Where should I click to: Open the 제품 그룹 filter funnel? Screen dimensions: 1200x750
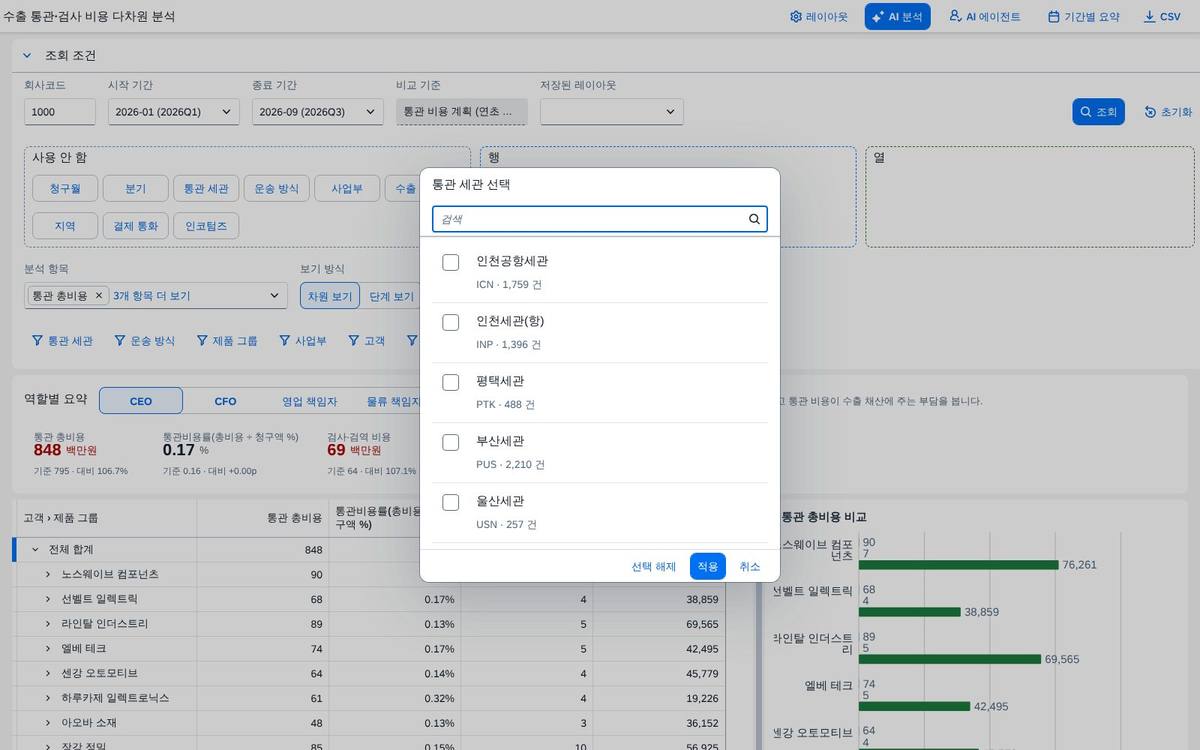pyautogui.click(x=227, y=341)
